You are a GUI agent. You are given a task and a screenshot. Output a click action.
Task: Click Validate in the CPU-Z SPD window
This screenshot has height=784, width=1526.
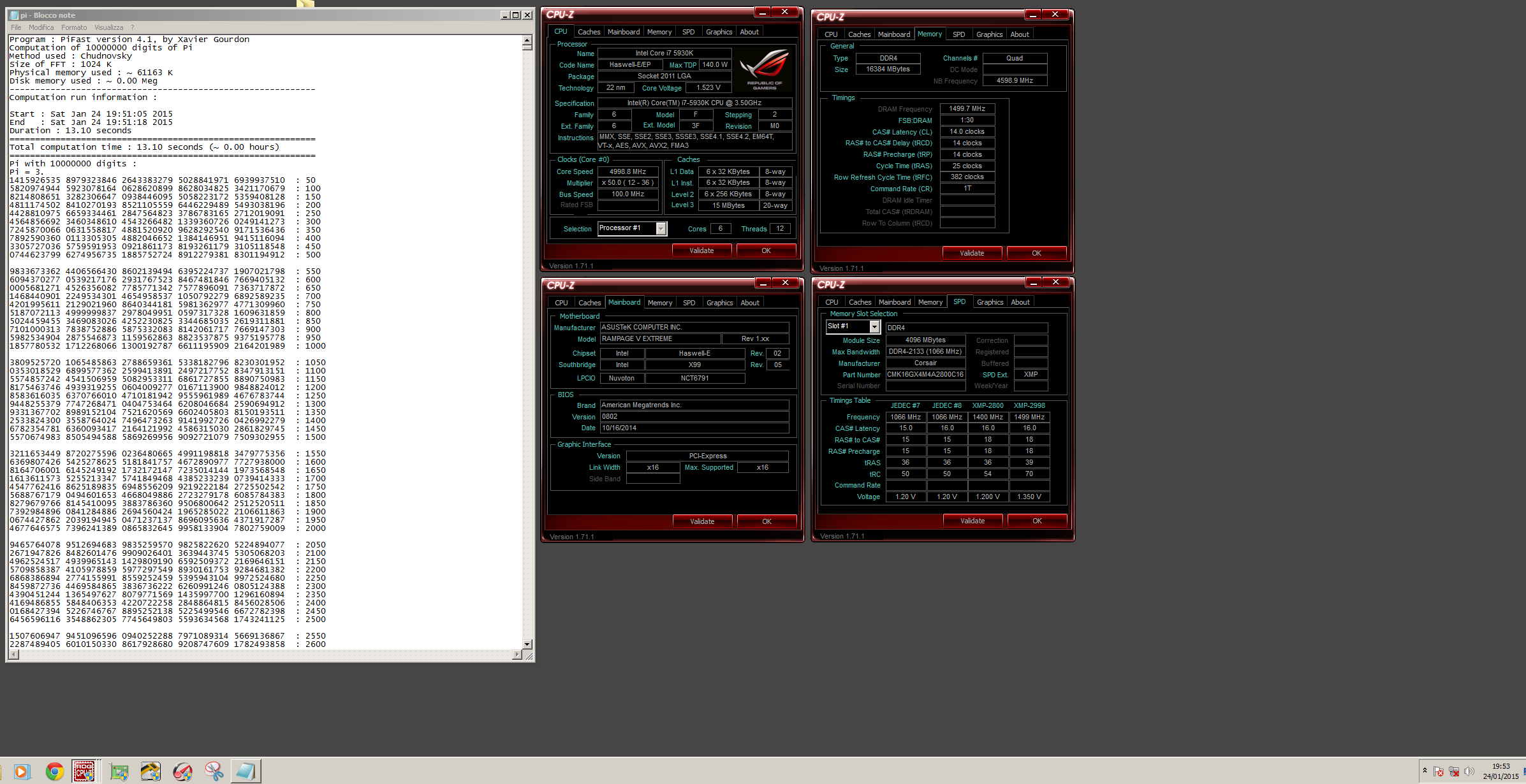click(972, 521)
